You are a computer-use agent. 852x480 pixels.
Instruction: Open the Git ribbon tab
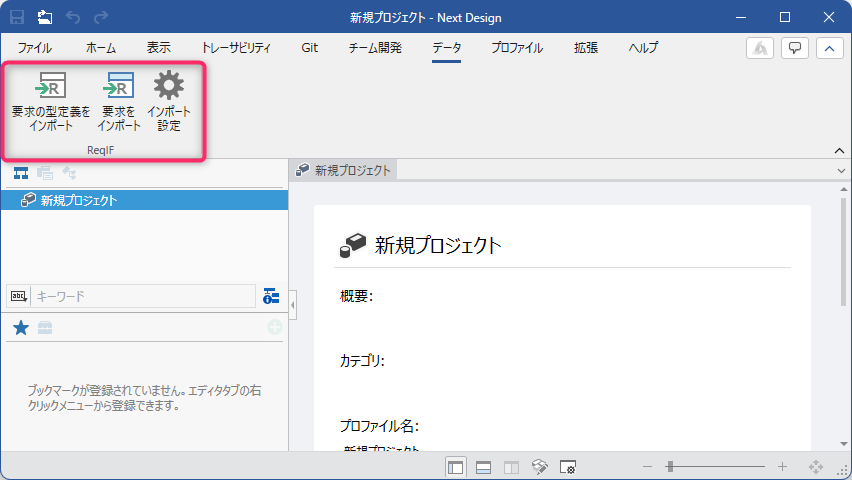[310, 48]
